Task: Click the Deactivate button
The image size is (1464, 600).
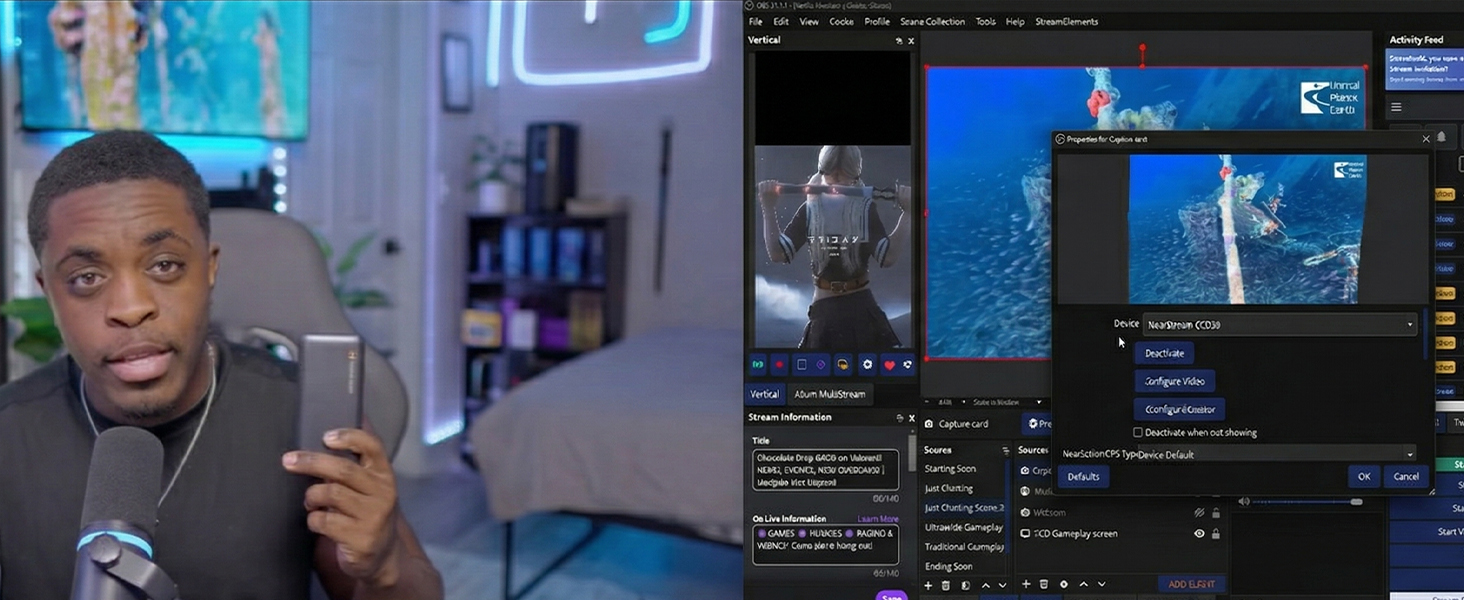Action: [x=1164, y=353]
